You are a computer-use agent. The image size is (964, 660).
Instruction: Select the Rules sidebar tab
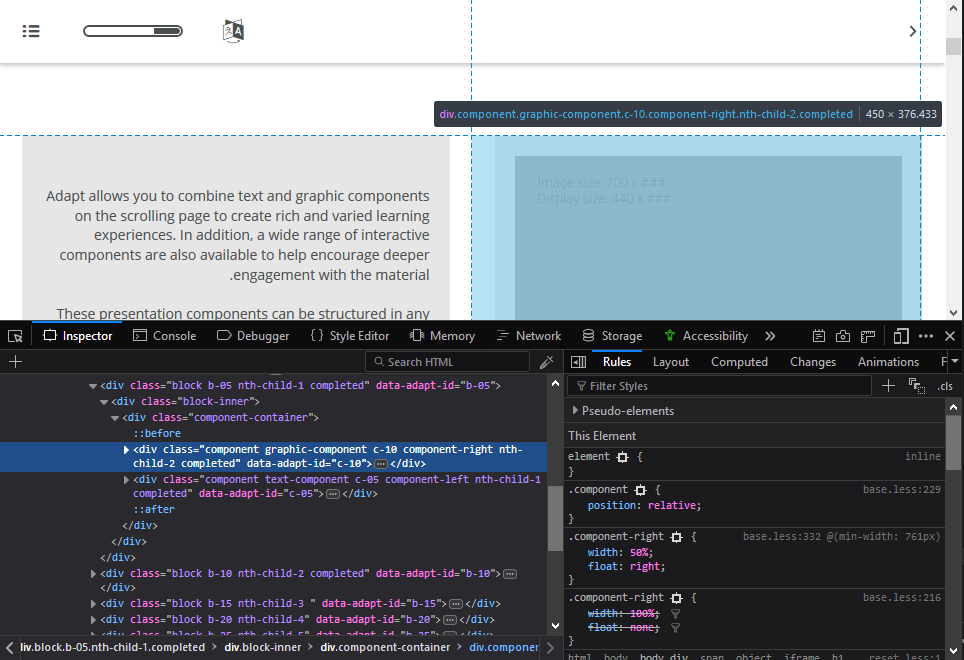617,362
